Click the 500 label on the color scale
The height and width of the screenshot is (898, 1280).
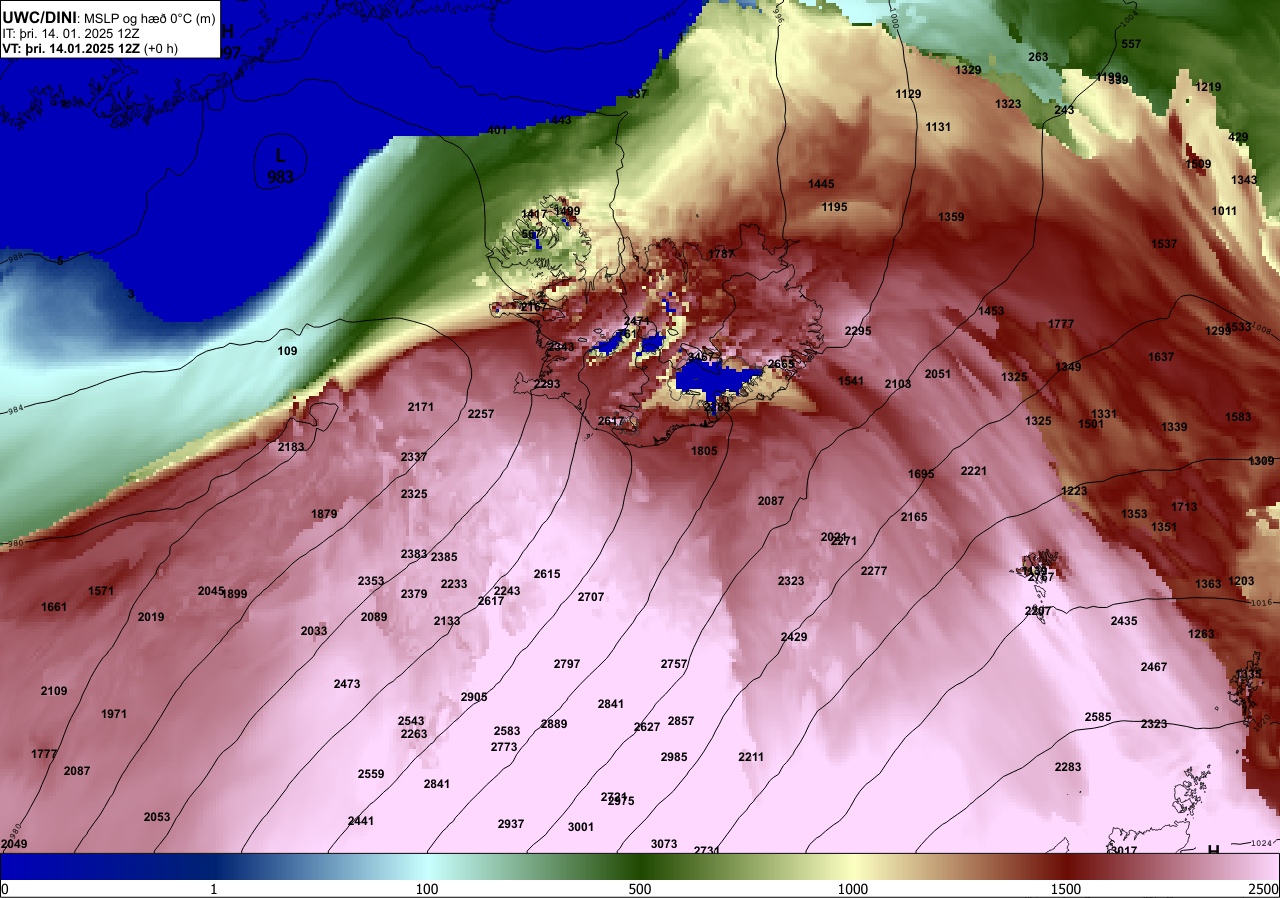pos(640,889)
